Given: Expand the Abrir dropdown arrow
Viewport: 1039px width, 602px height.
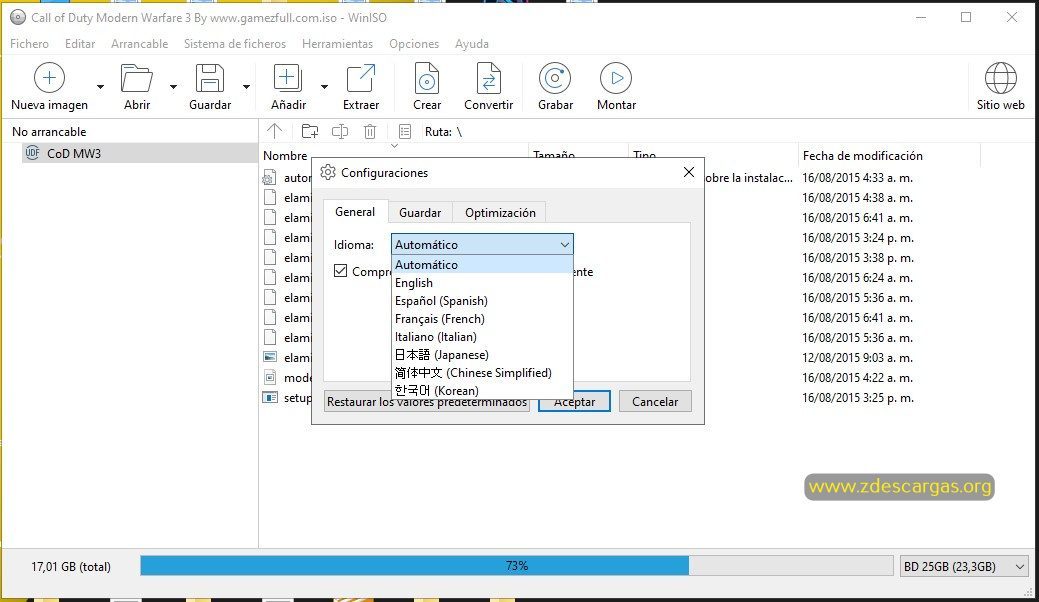Looking at the screenshot, I should click(x=173, y=87).
